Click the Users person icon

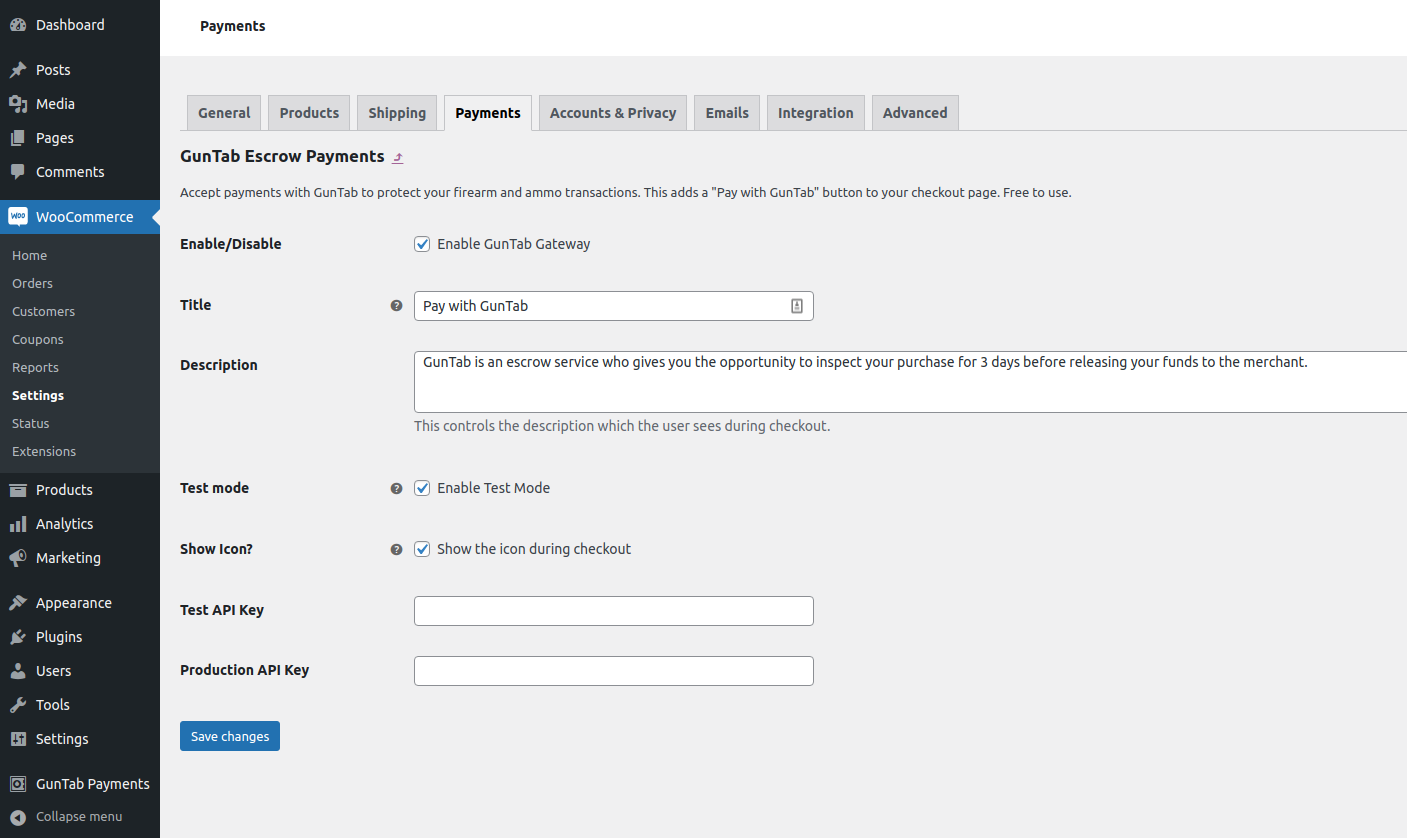pyautogui.click(x=18, y=671)
